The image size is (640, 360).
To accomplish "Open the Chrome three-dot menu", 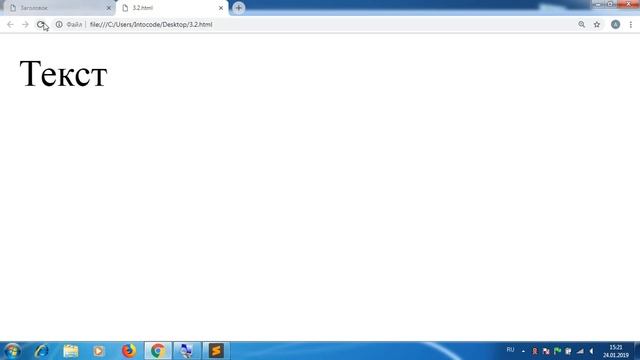I will tap(631, 24).
